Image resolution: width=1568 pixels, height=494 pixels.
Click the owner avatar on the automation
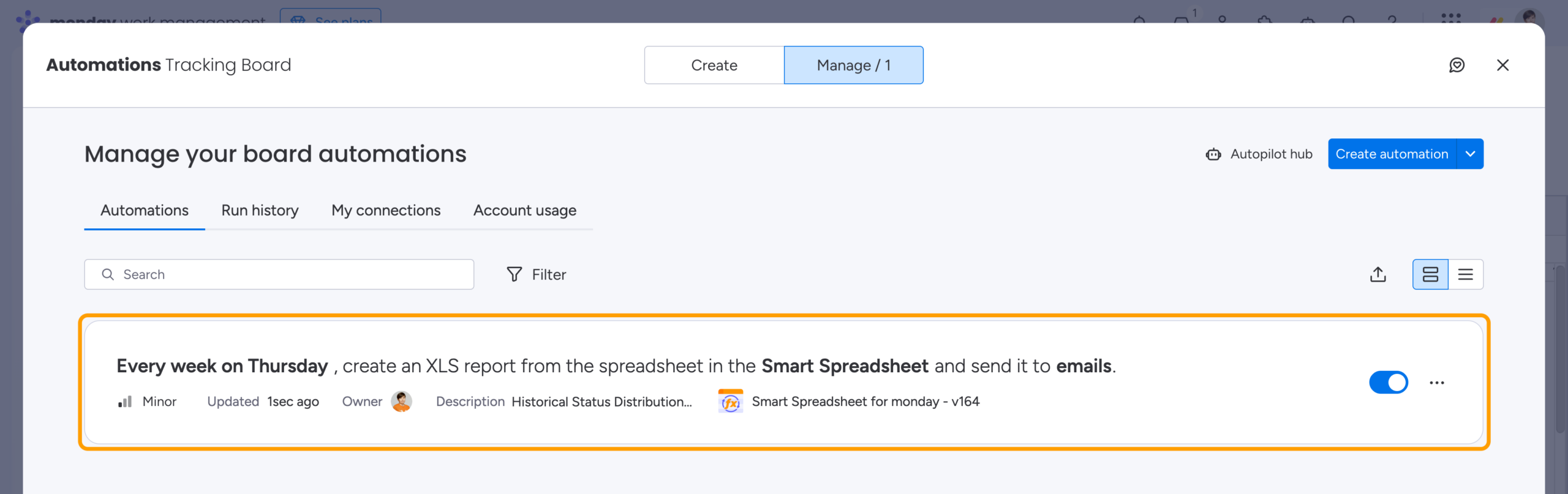401,402
